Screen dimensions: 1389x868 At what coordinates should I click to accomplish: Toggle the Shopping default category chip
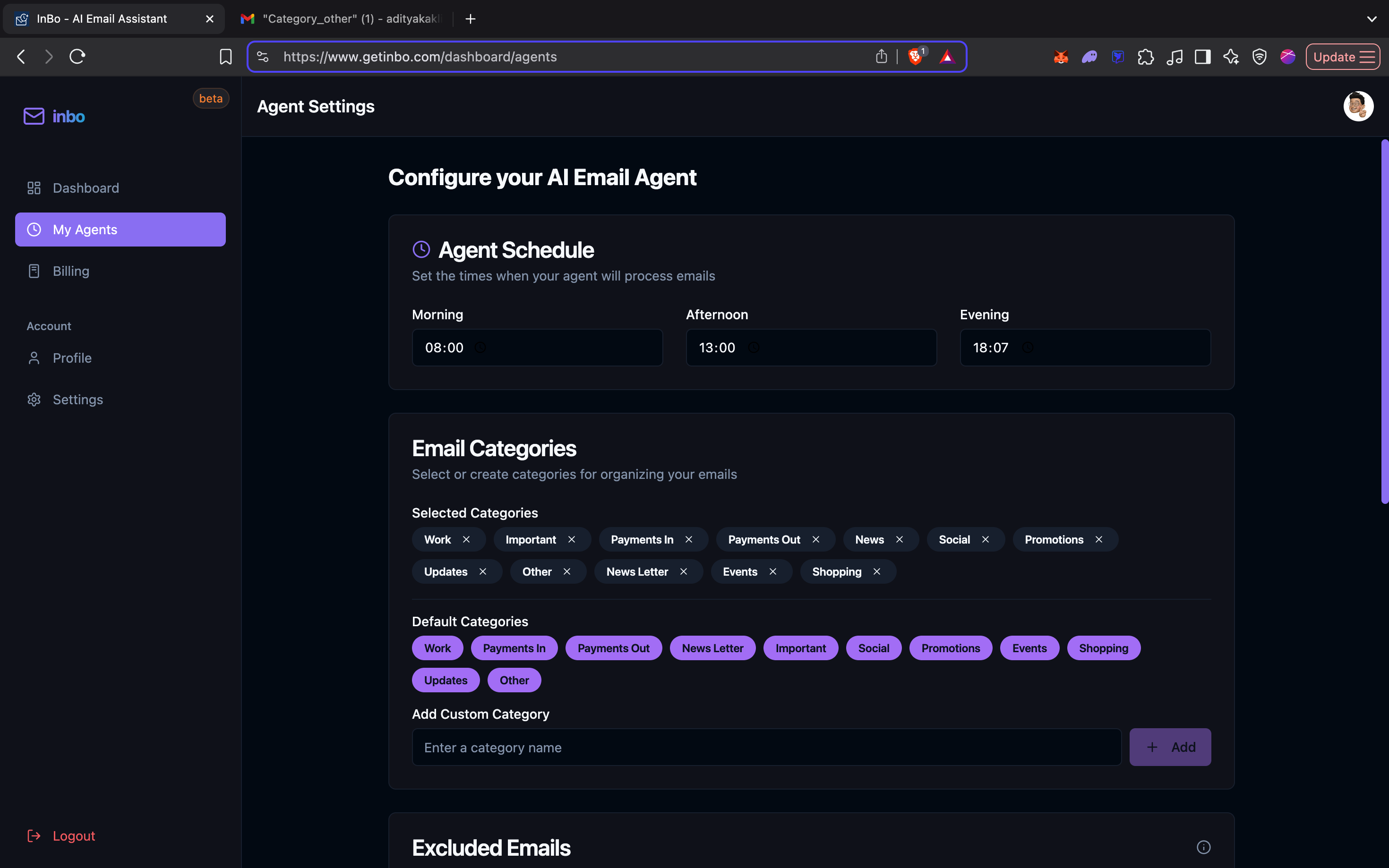[1103, 648]
